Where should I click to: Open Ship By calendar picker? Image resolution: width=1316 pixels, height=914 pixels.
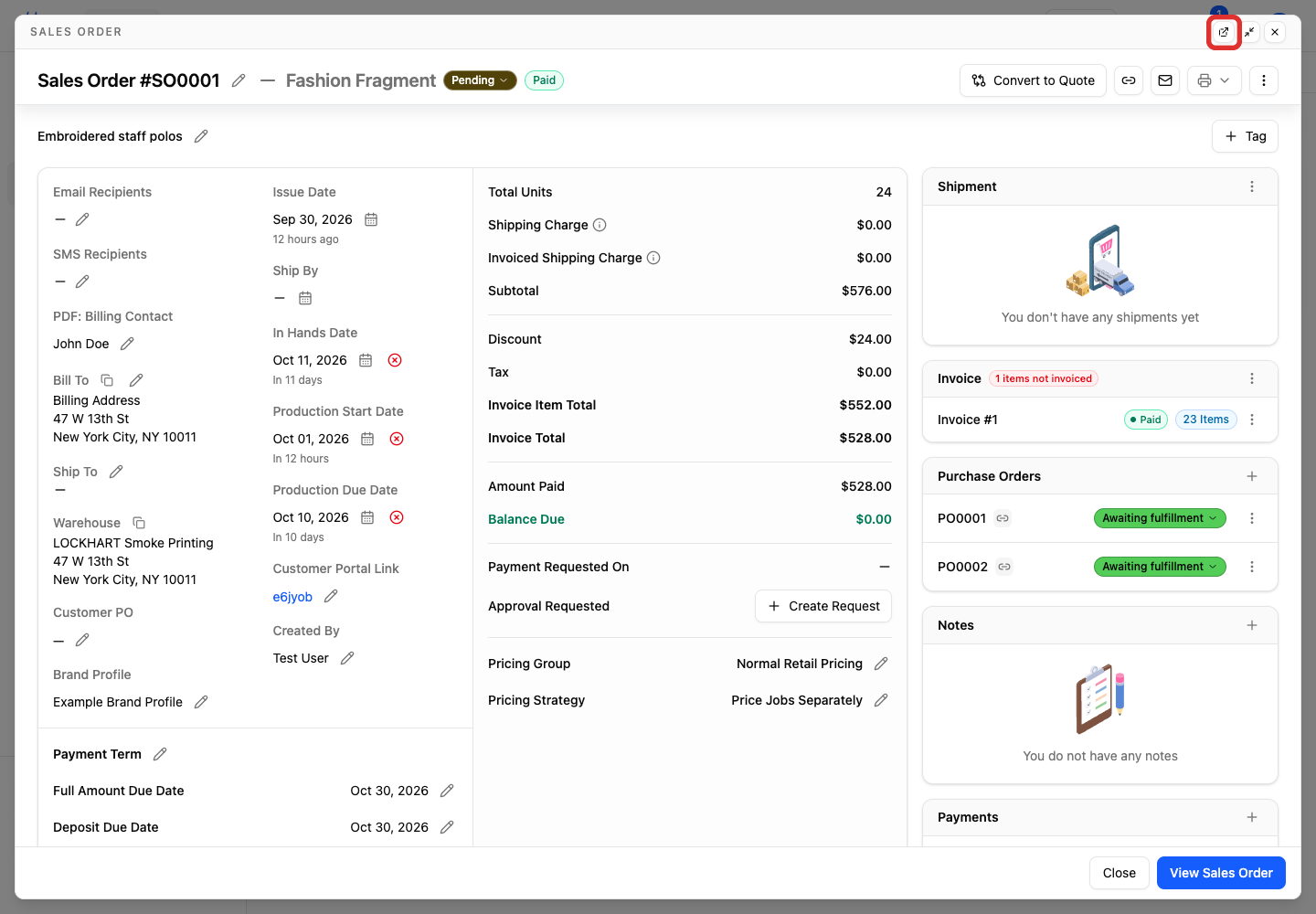305,298
